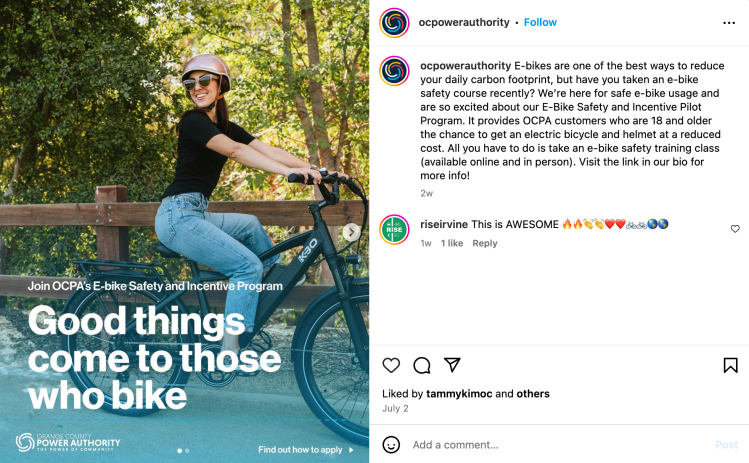The image size is (749, 463).
Task: Go to next carousel image arrow
Action: [x=351, y=232]
